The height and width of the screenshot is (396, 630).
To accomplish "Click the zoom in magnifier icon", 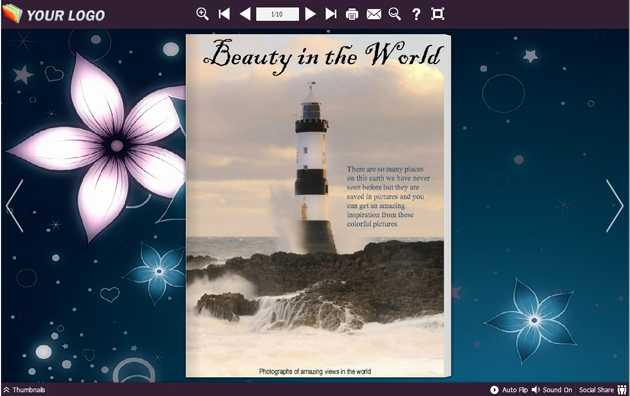I will click(202, 14).
